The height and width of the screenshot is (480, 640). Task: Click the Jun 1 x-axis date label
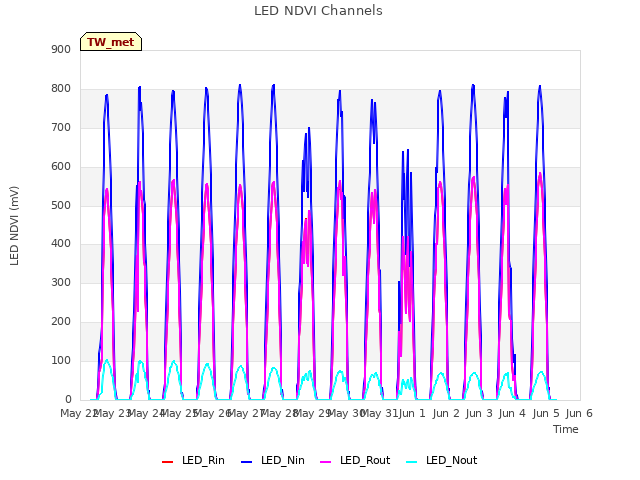tap(412, 413)
